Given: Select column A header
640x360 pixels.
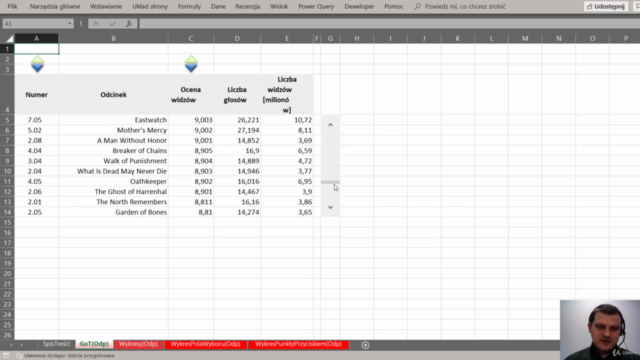Looking at the screenshot, I should [x=36, y=38].
